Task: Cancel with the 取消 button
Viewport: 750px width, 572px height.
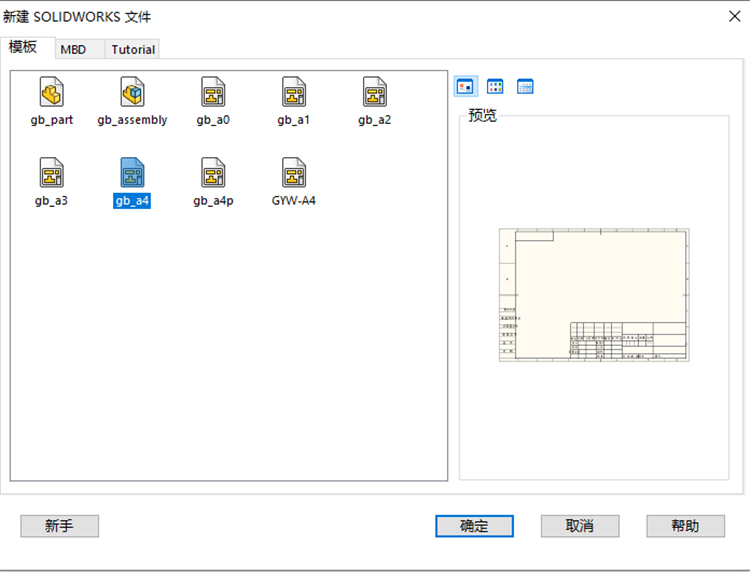Action: (x=580, y=526)
